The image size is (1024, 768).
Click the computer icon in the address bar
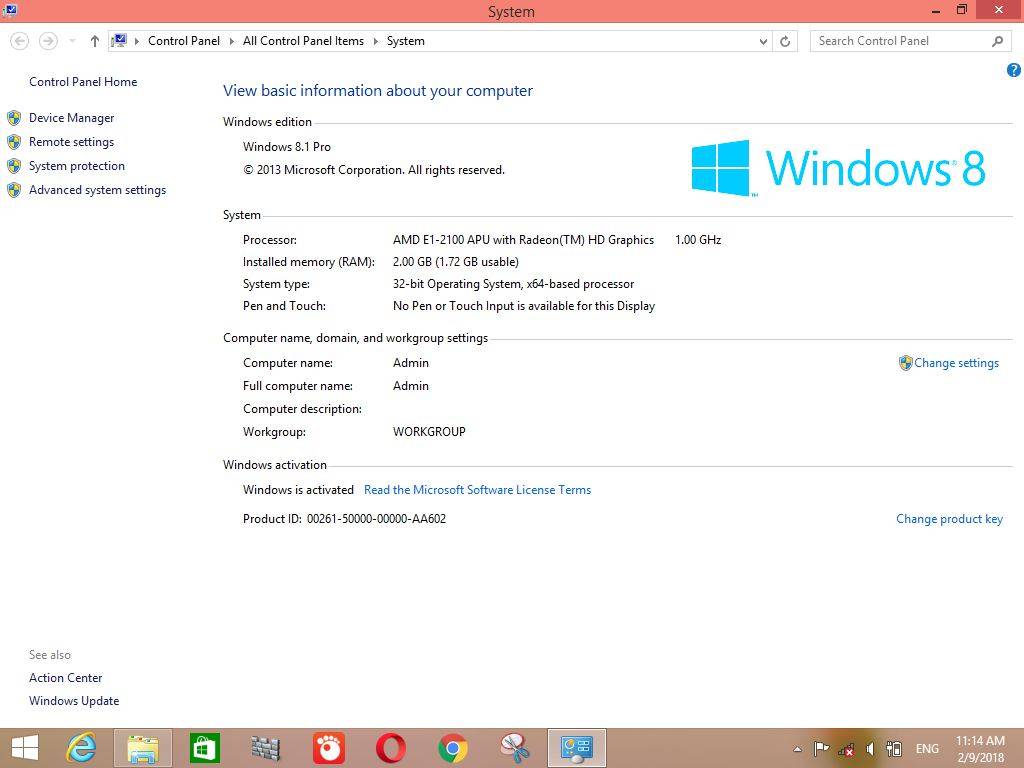click(x=119, y=40)
